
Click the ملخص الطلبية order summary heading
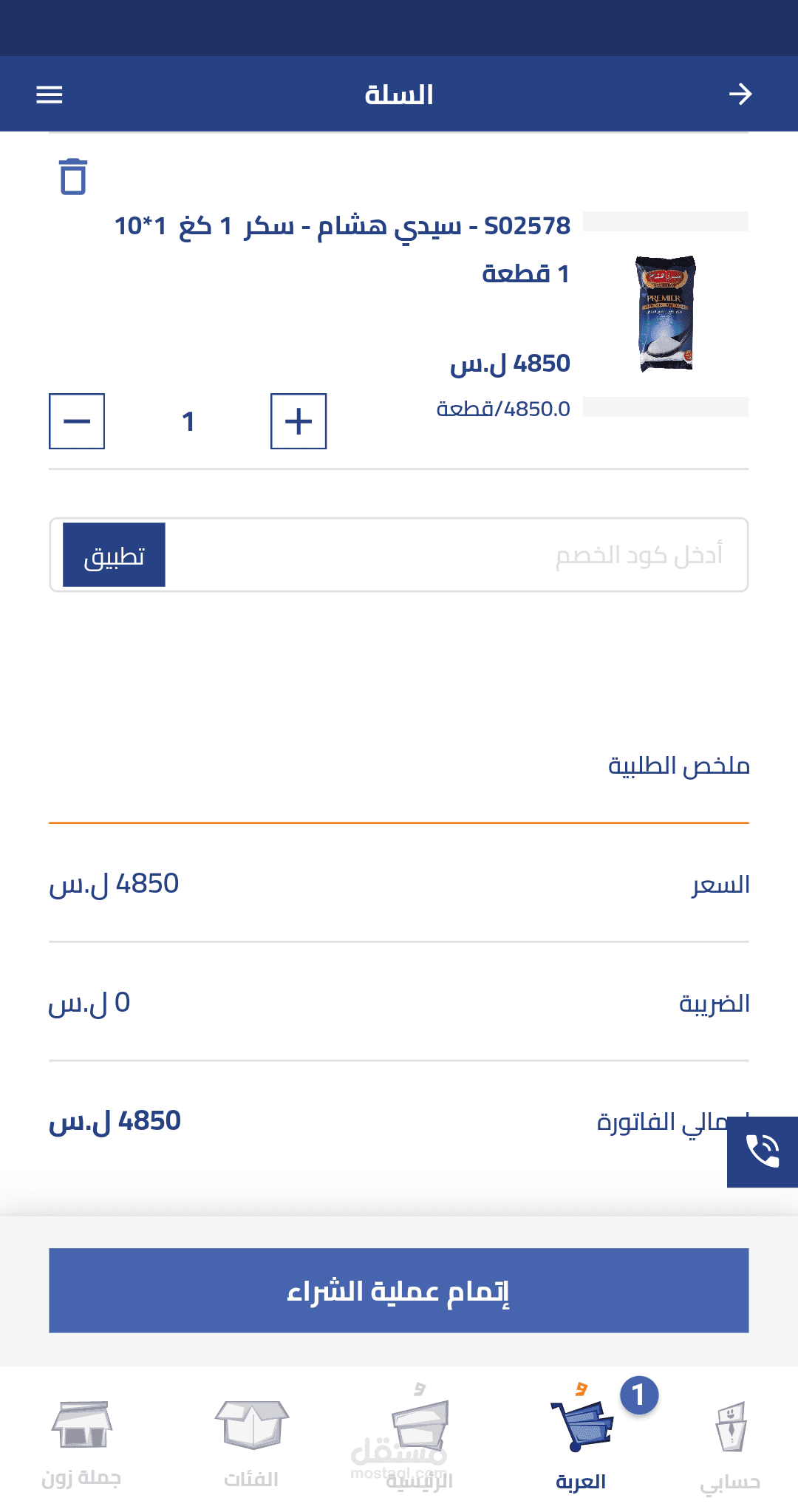678,766
